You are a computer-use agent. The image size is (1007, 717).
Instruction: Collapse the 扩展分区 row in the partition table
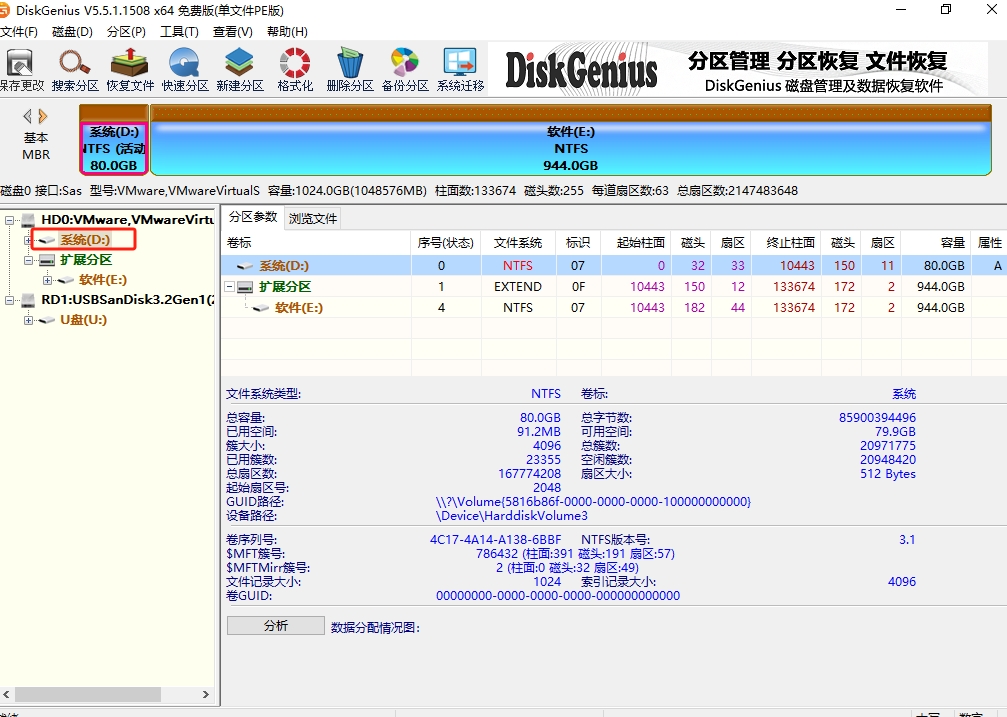tap(229, 287)
